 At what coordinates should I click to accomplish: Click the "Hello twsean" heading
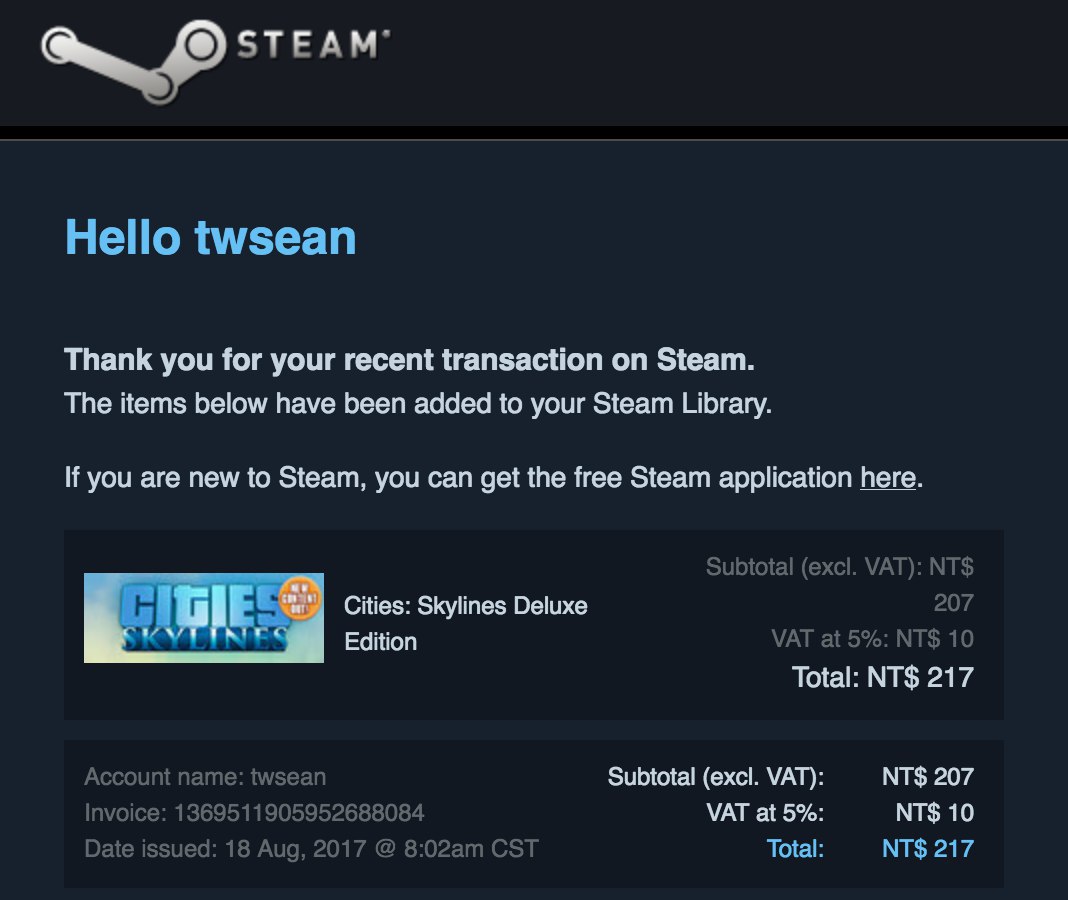(x=210, y=238)
